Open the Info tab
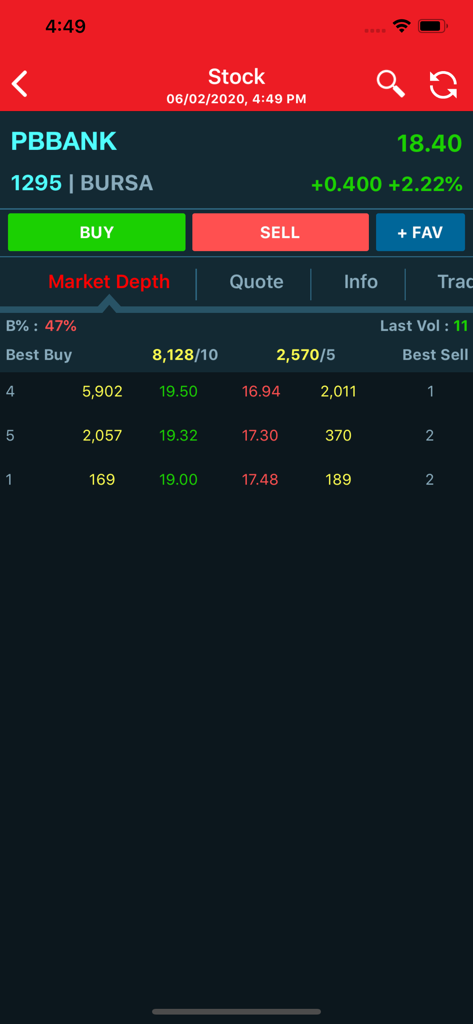Screen dimensions: 473x1024 coord(361,281)
